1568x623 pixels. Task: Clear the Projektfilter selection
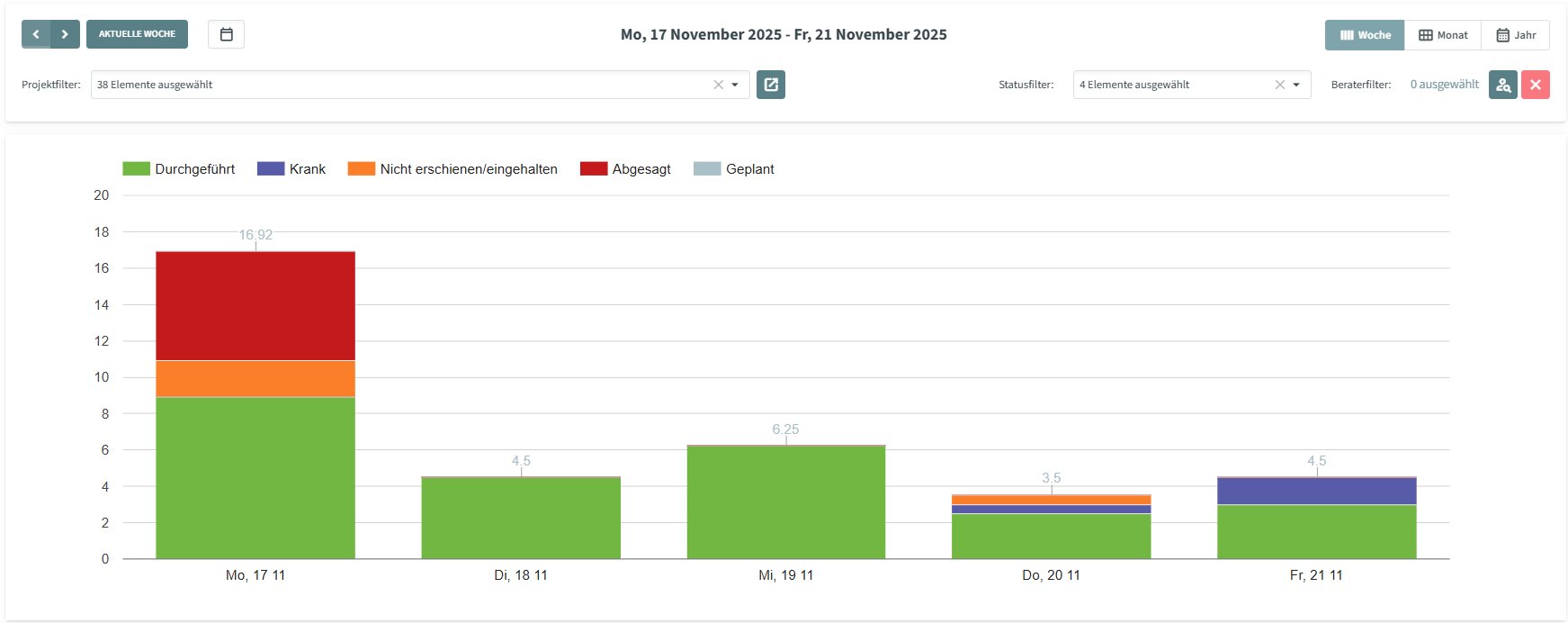click(x=718, y=85)
